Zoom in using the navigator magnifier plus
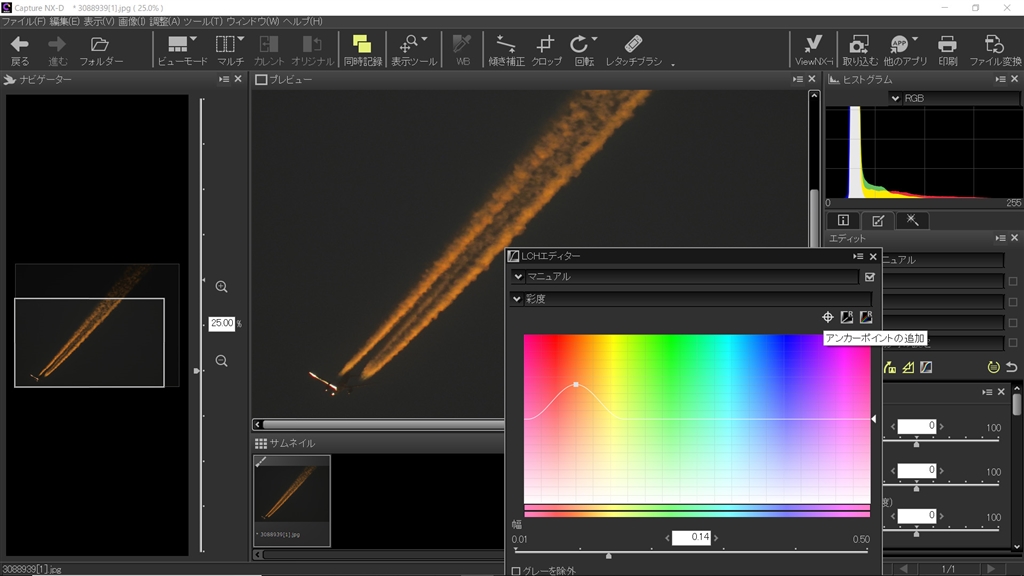 tap(222, 287)
